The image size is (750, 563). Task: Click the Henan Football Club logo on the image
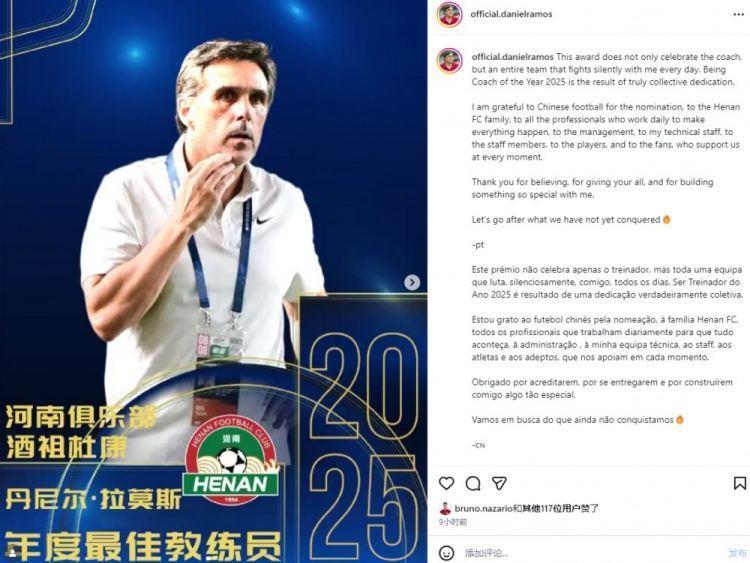[232, 459]
